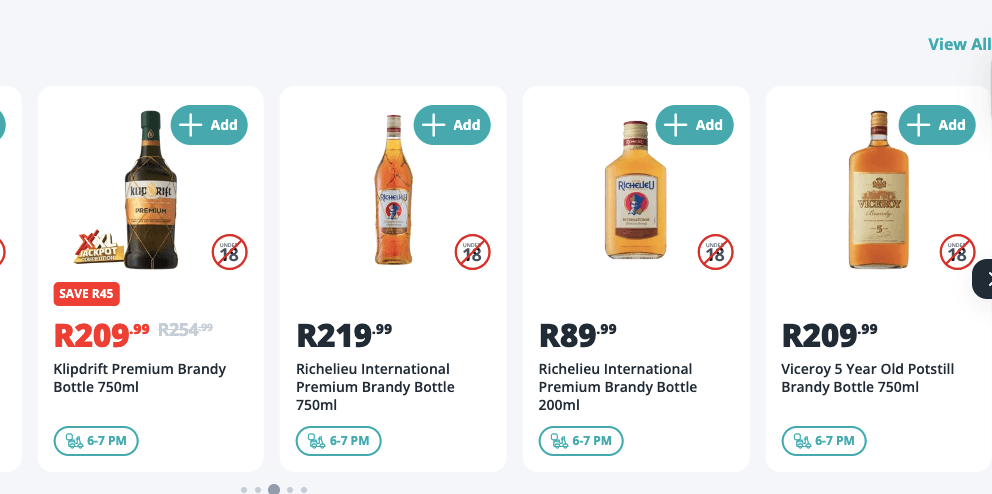The height and width of the screenshot is (494, 992).
Task: Click the SAVE R45 discount badge
Action: point(87,294)
